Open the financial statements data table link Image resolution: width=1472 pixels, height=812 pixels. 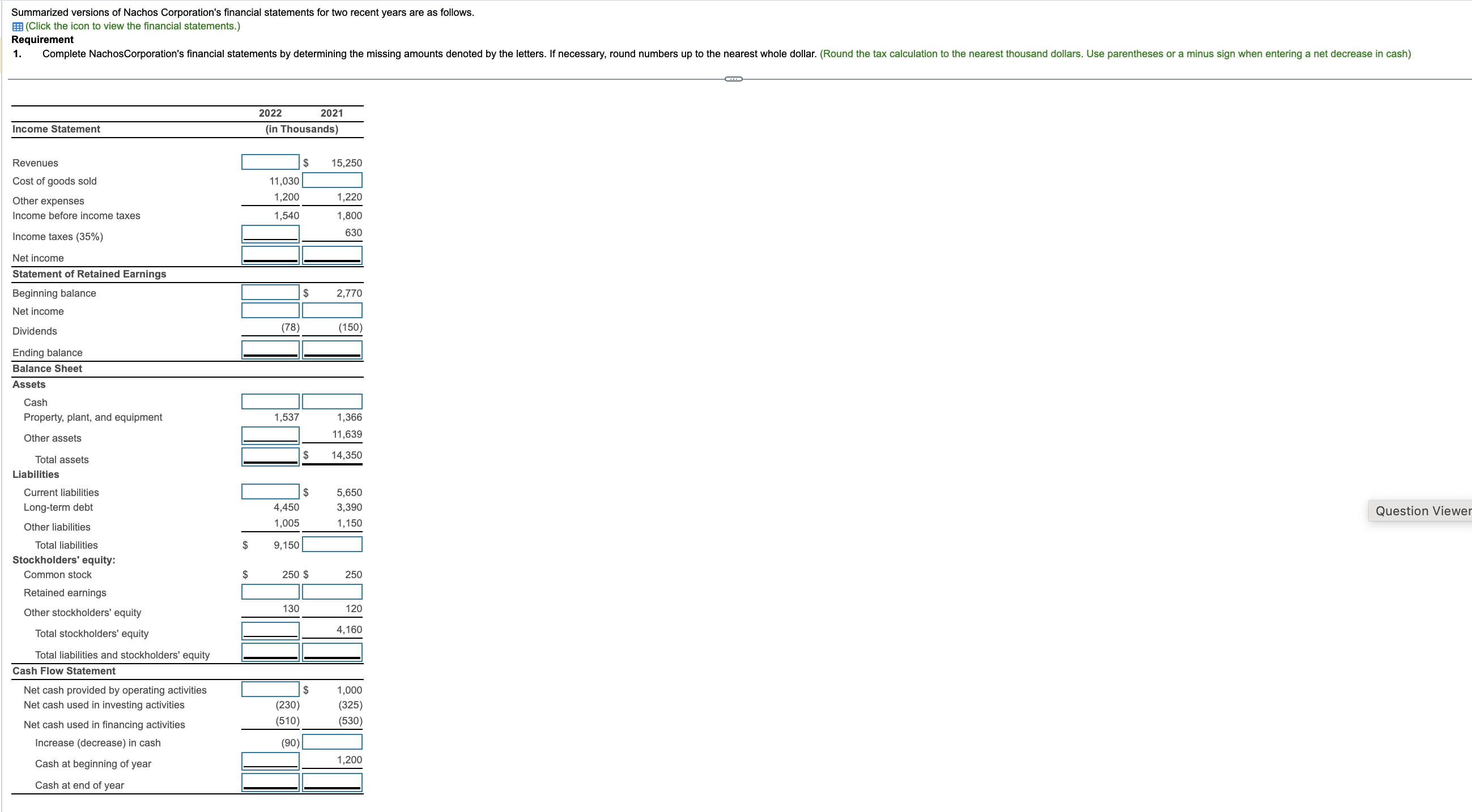click(x=133, y=25)
